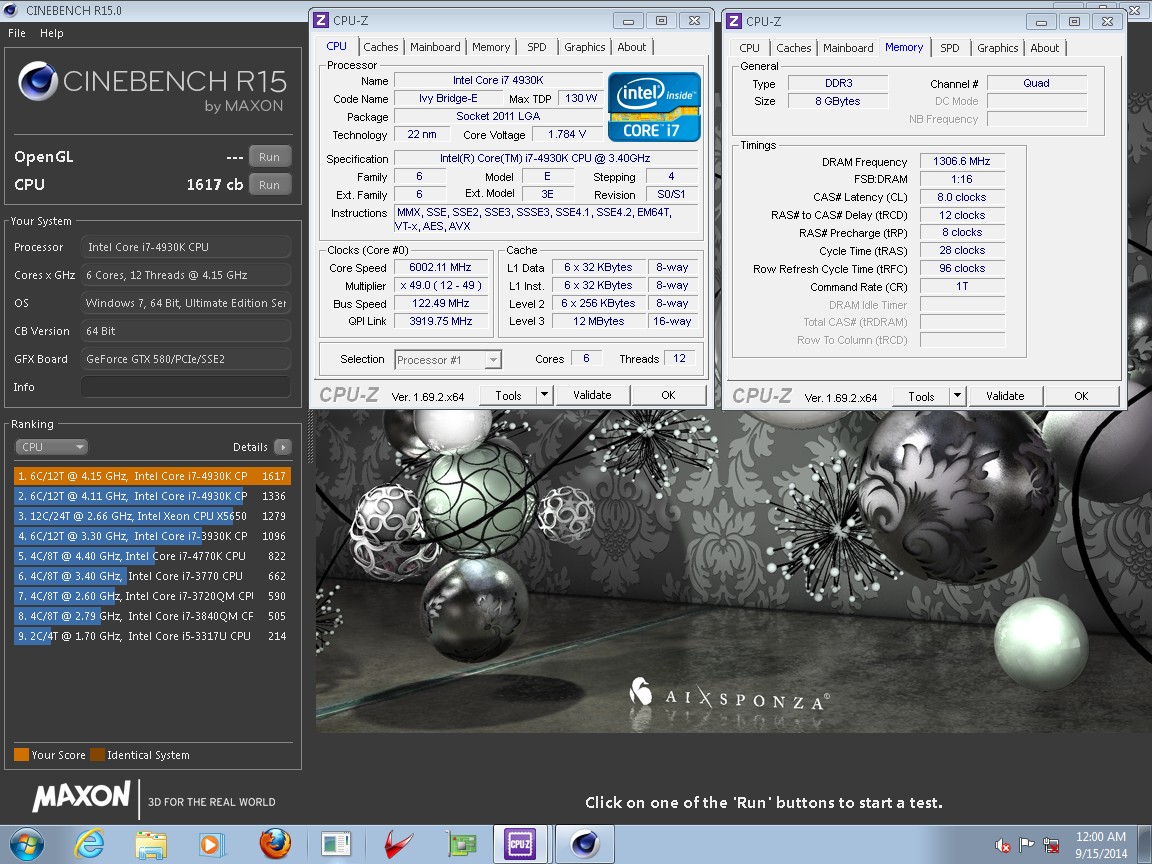Open SPD tab in right CPU-Z window
This screenshot has width=1152, height=864.
[x=950, y=48]
